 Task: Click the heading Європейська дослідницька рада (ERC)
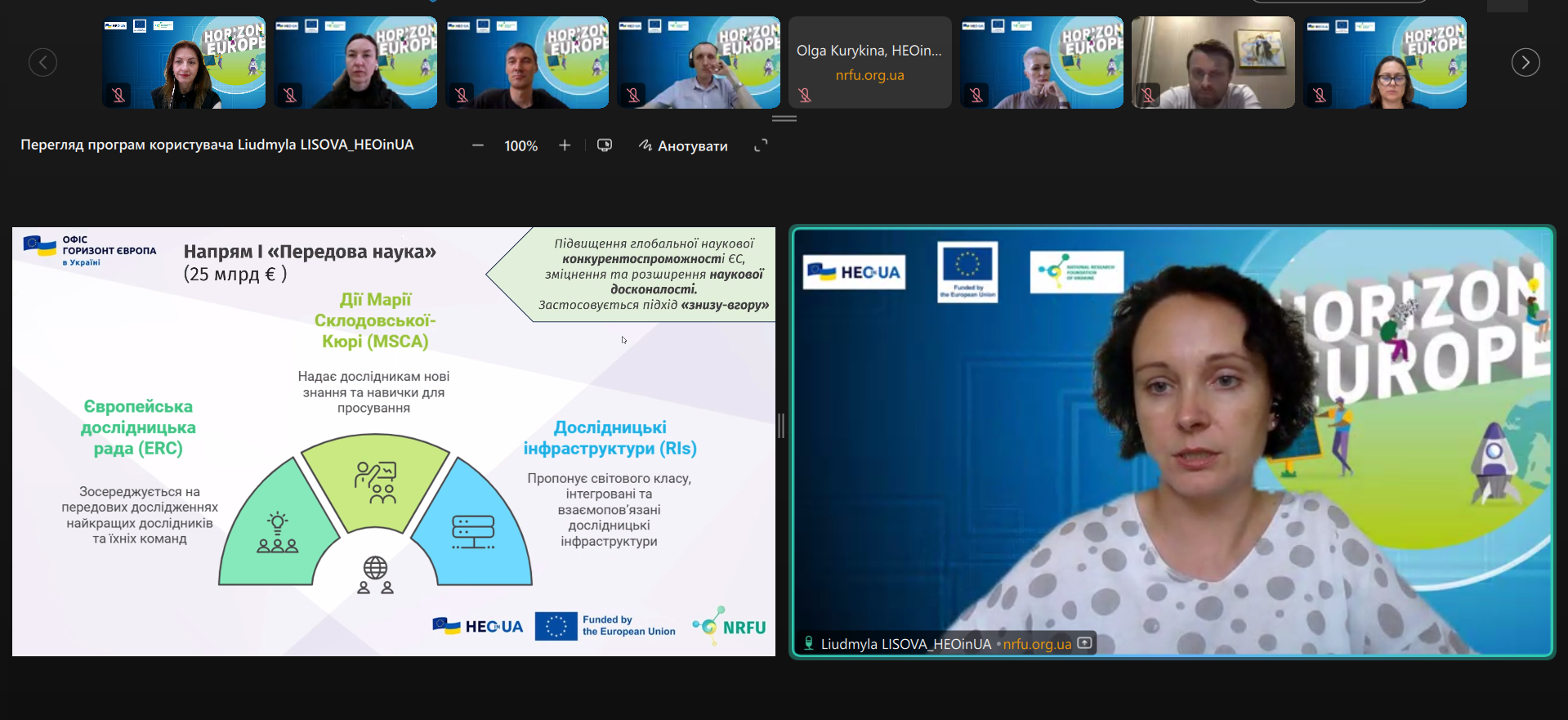pyautogui.click(x=138, y=427)
